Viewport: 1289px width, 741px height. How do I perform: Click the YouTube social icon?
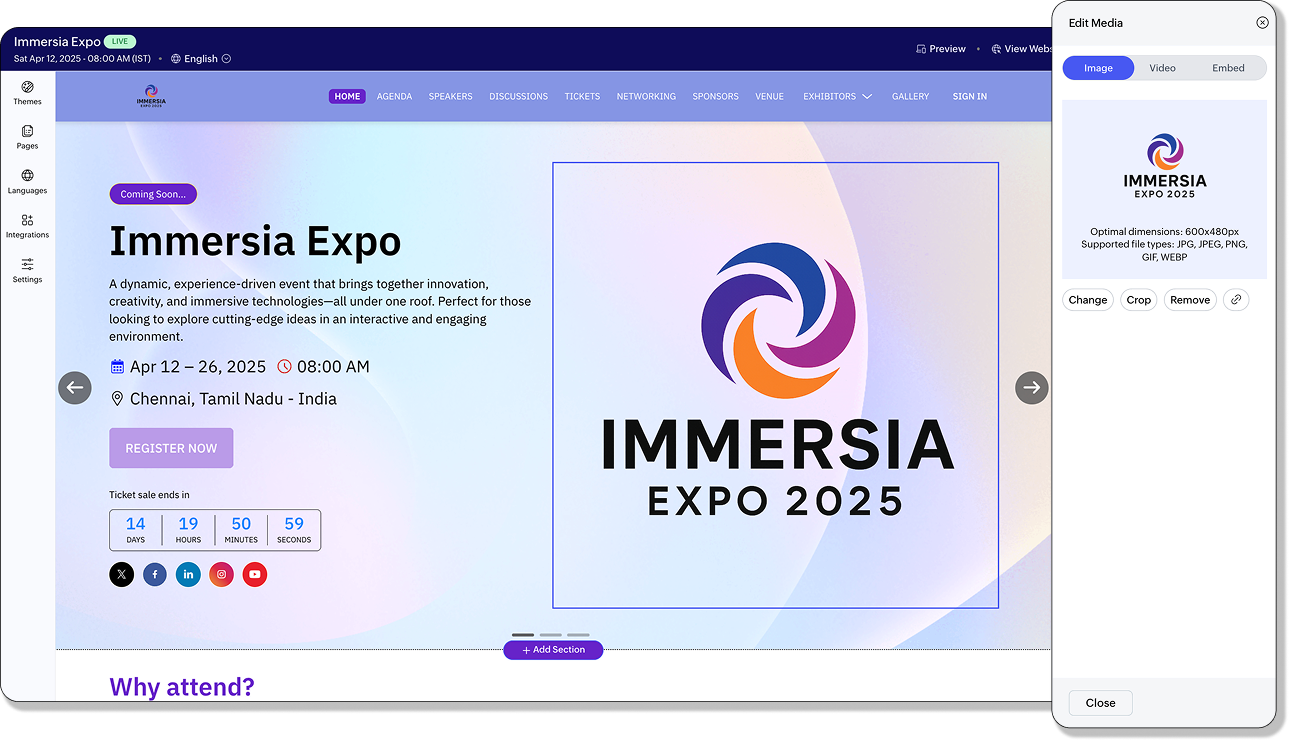[x=255, y=574]
